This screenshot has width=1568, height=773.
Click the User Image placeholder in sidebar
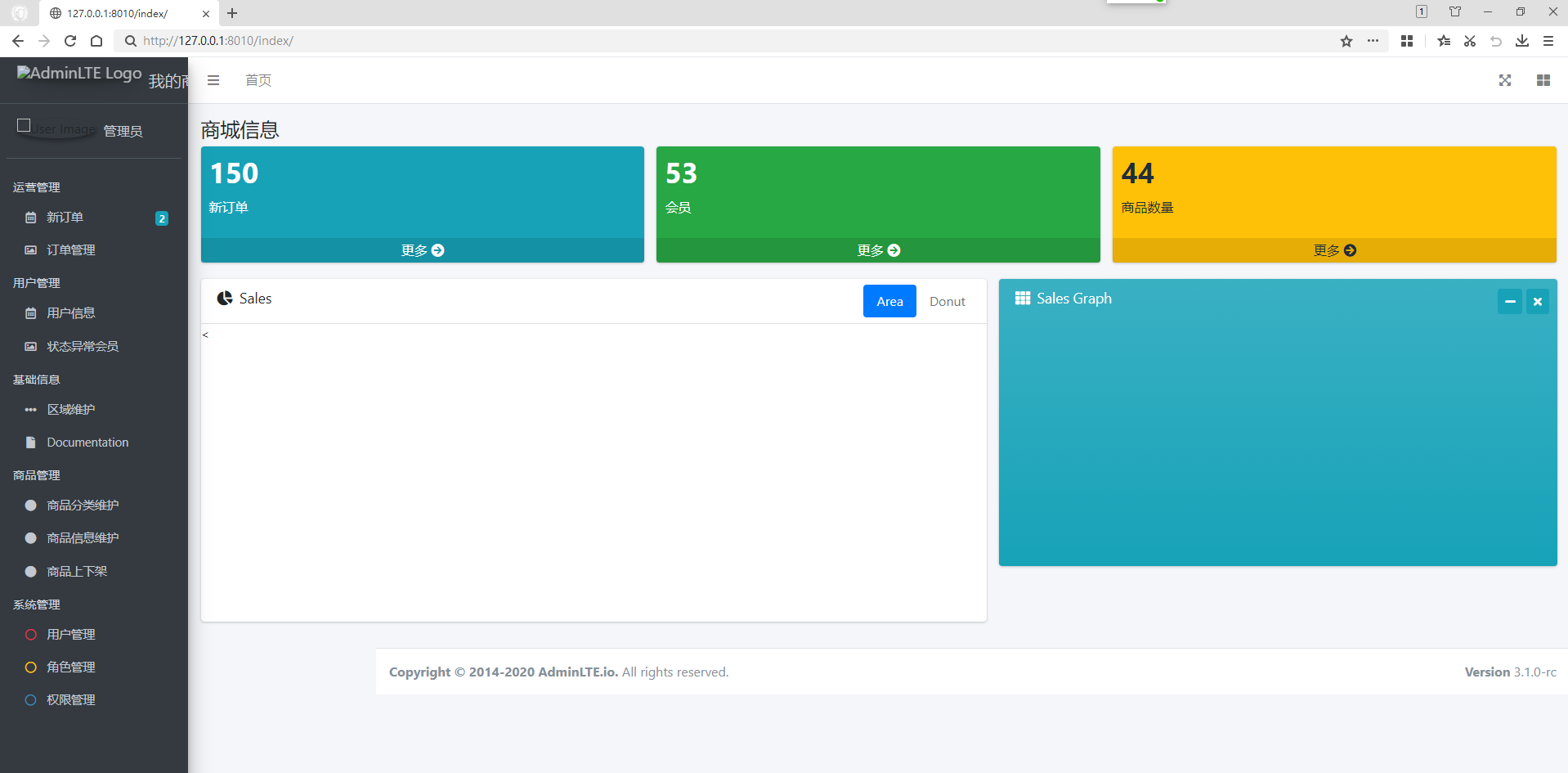point(56,128)
